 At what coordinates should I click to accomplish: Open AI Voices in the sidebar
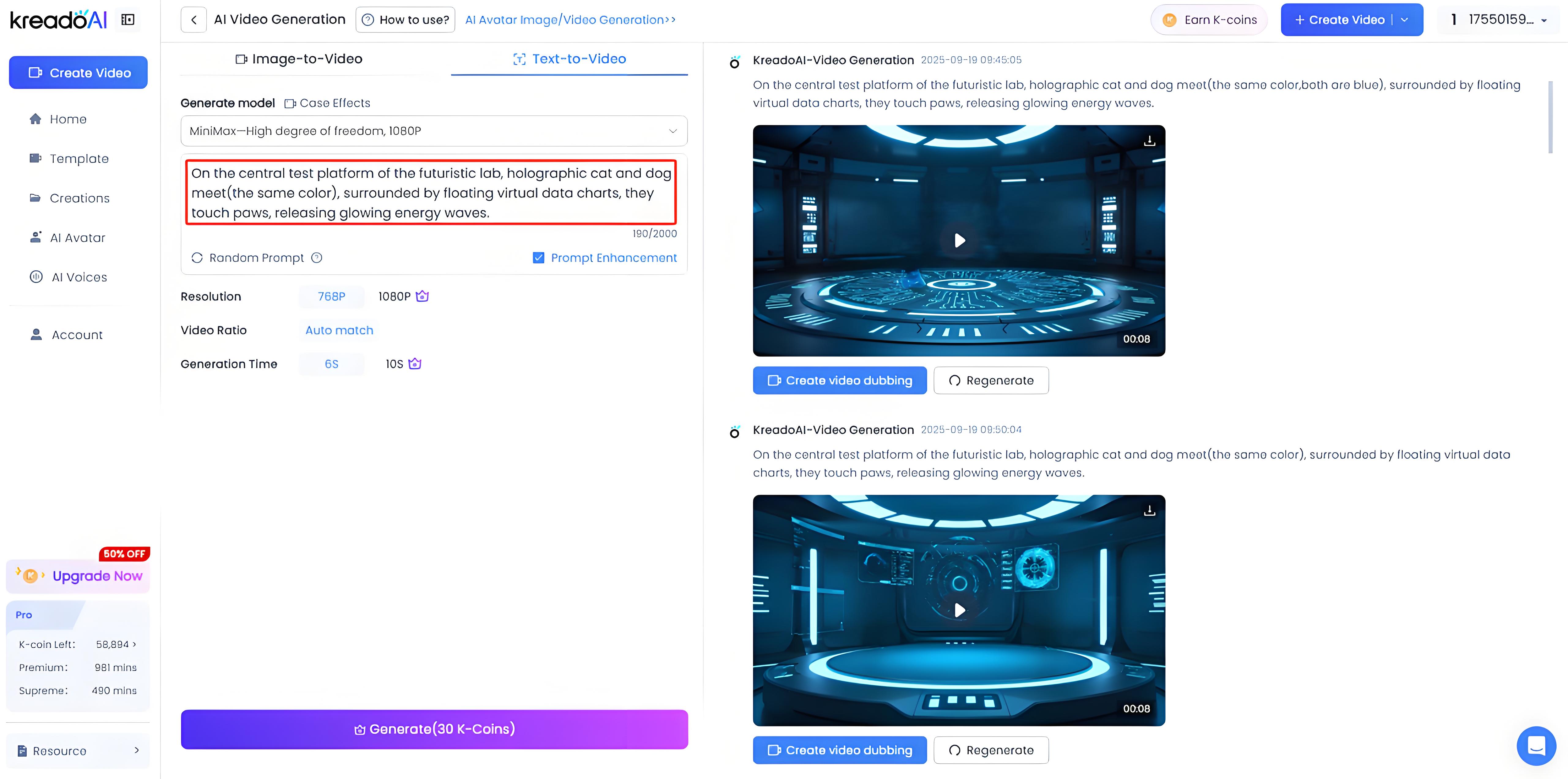[x=79, y=277]
